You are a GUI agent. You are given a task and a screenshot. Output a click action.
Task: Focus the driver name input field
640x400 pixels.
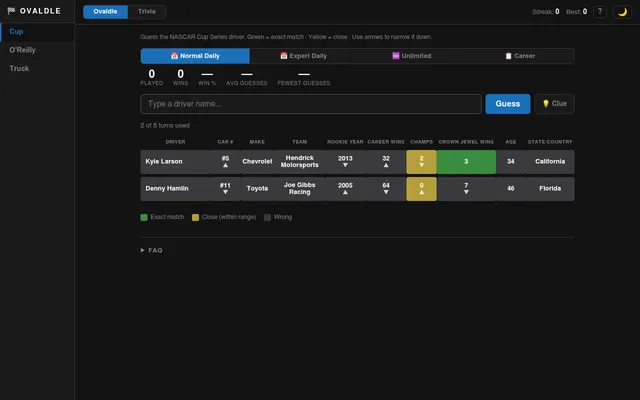(311, 104)
